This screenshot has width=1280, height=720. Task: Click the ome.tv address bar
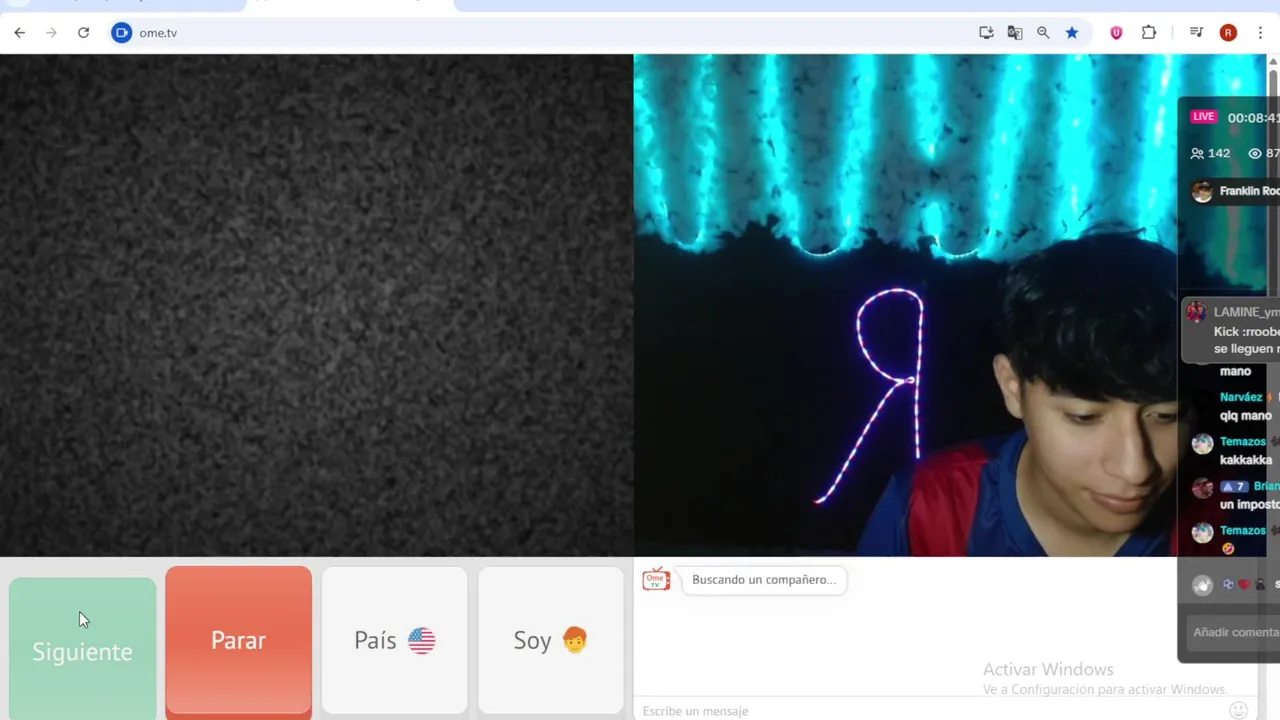[x=540, y=33]
